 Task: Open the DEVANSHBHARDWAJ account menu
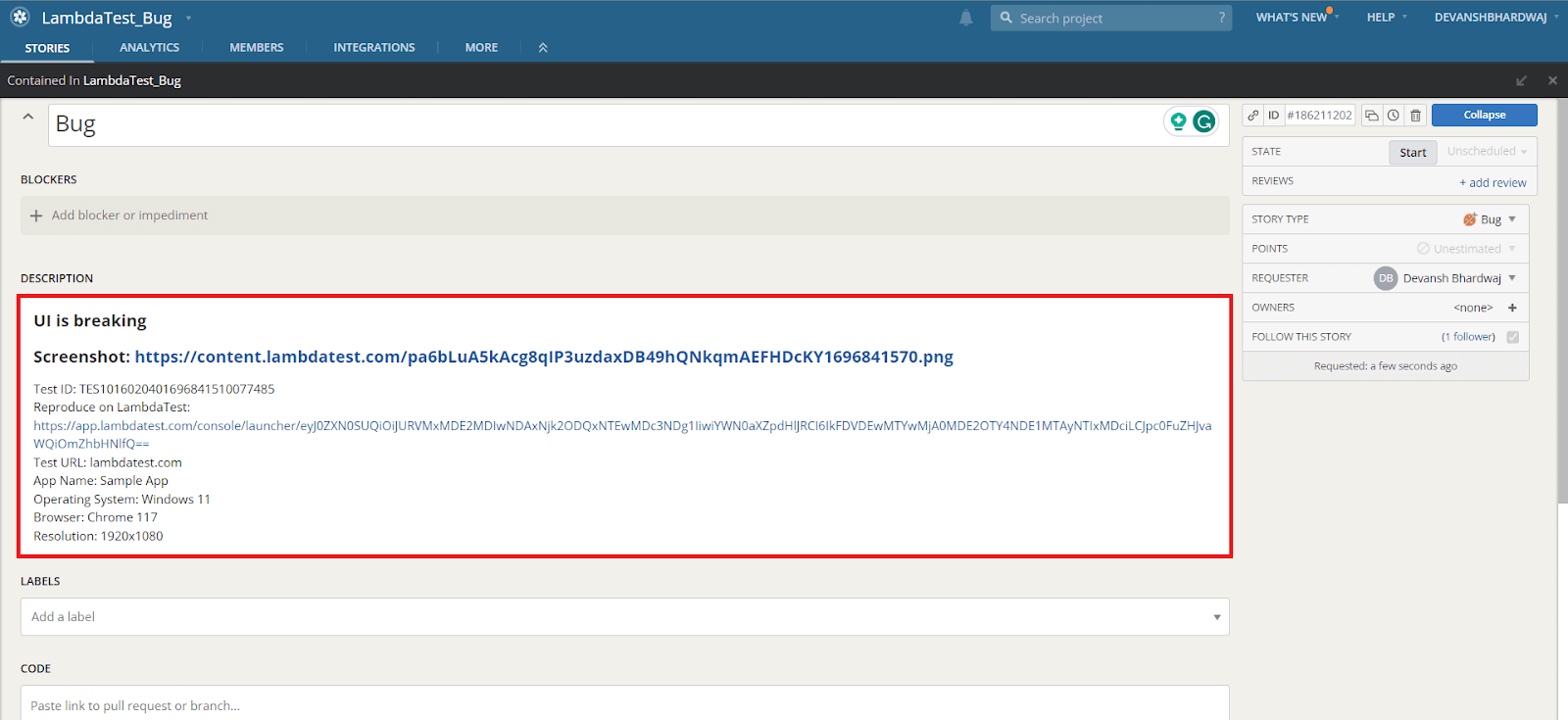point(1496,18)
